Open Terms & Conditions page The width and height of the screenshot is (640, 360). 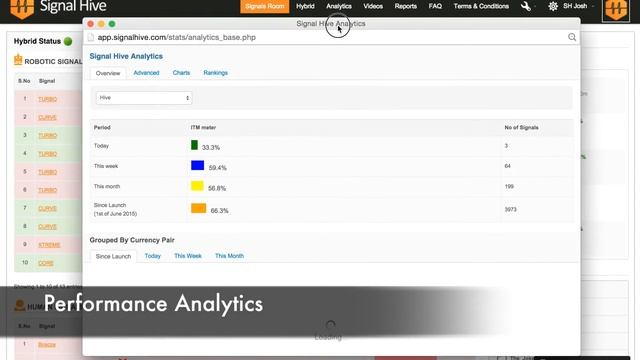click(481, 6)
